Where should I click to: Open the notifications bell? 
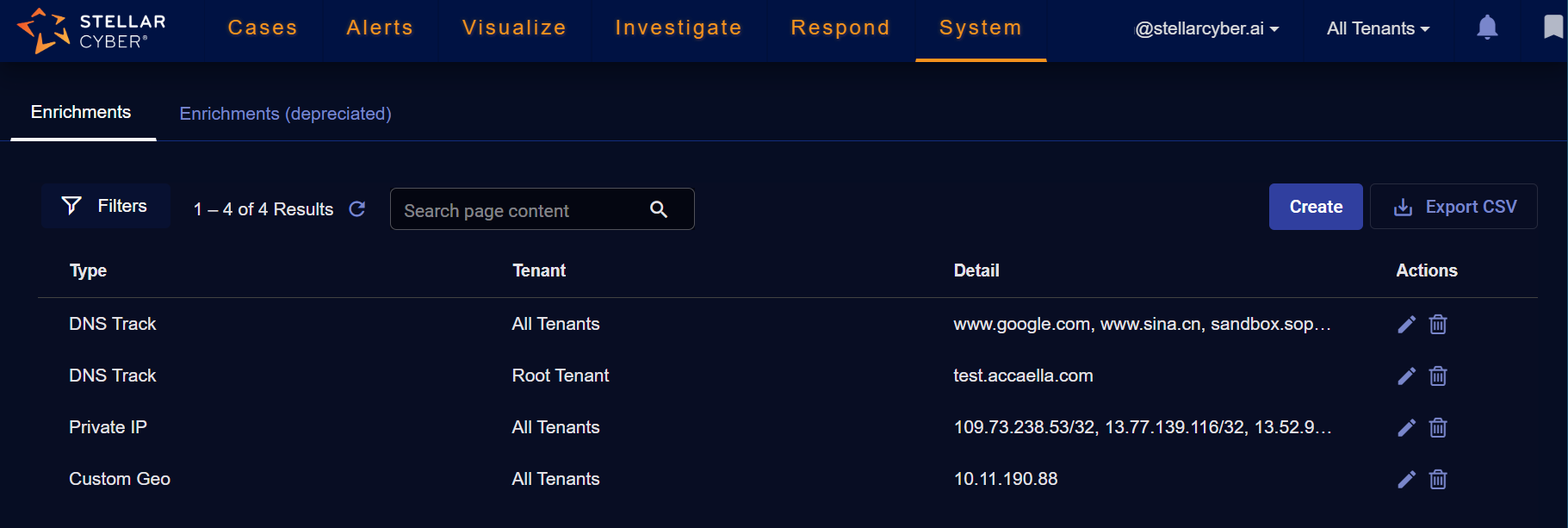tap(1487, 28)
